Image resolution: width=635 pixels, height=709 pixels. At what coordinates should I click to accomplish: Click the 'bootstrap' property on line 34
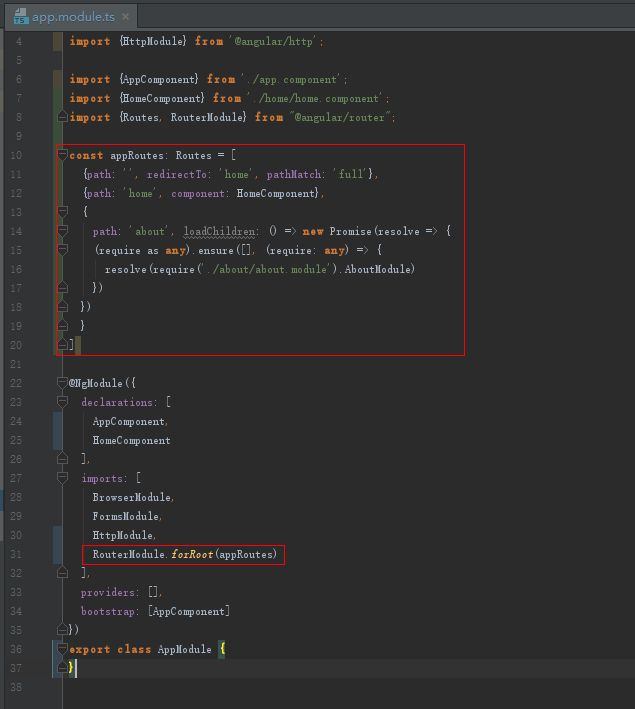[108, 611]
